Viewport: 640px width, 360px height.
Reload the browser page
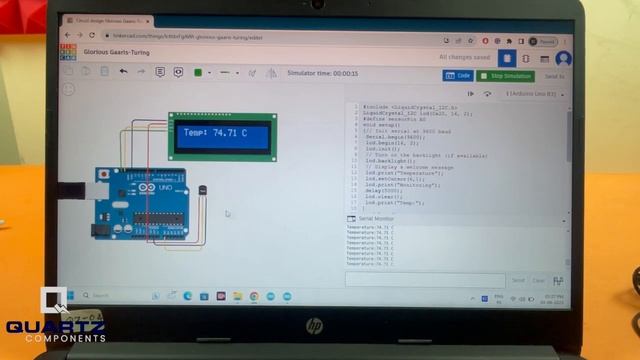92,36
